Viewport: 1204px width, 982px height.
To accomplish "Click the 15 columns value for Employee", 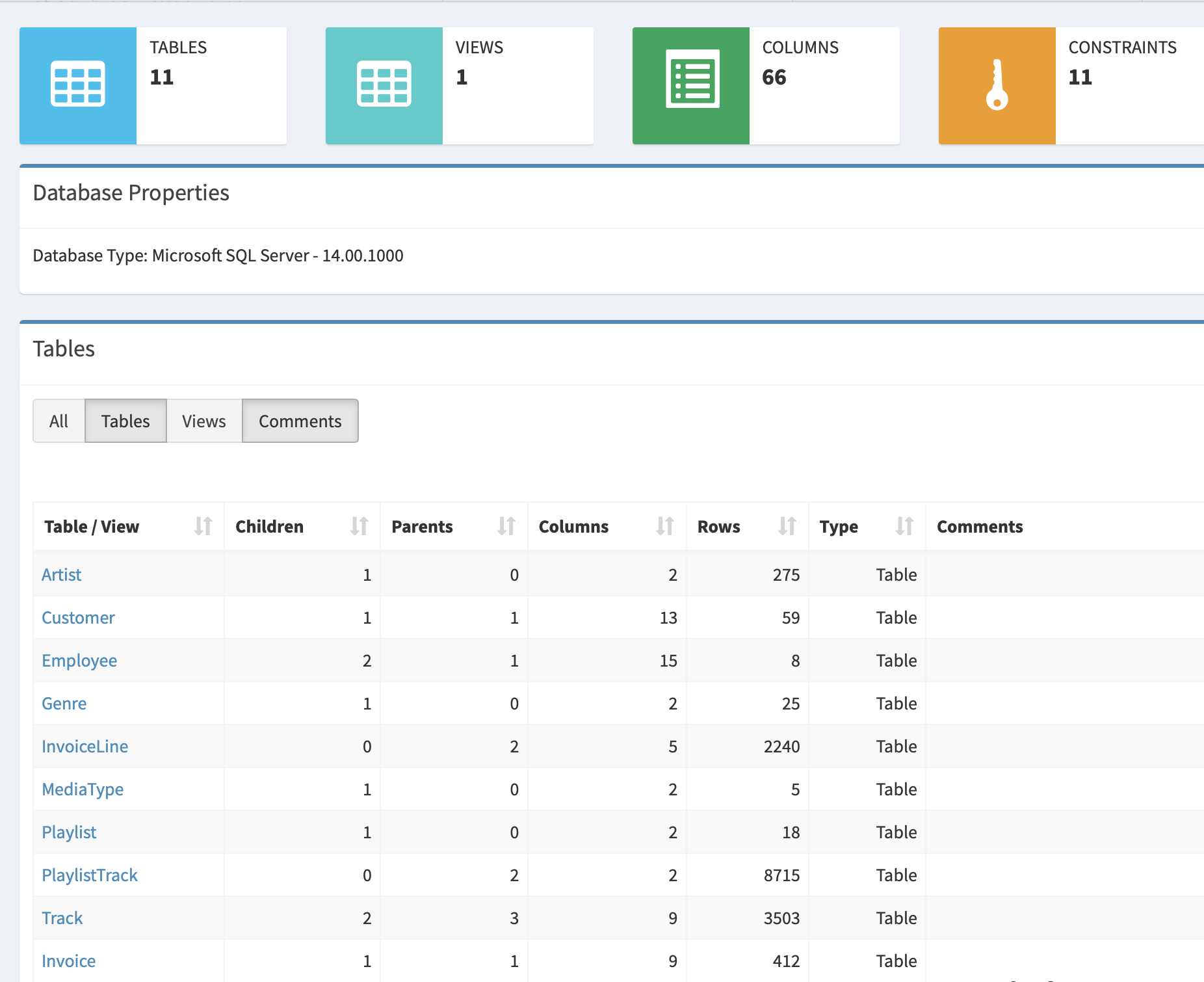I will 668,661.
